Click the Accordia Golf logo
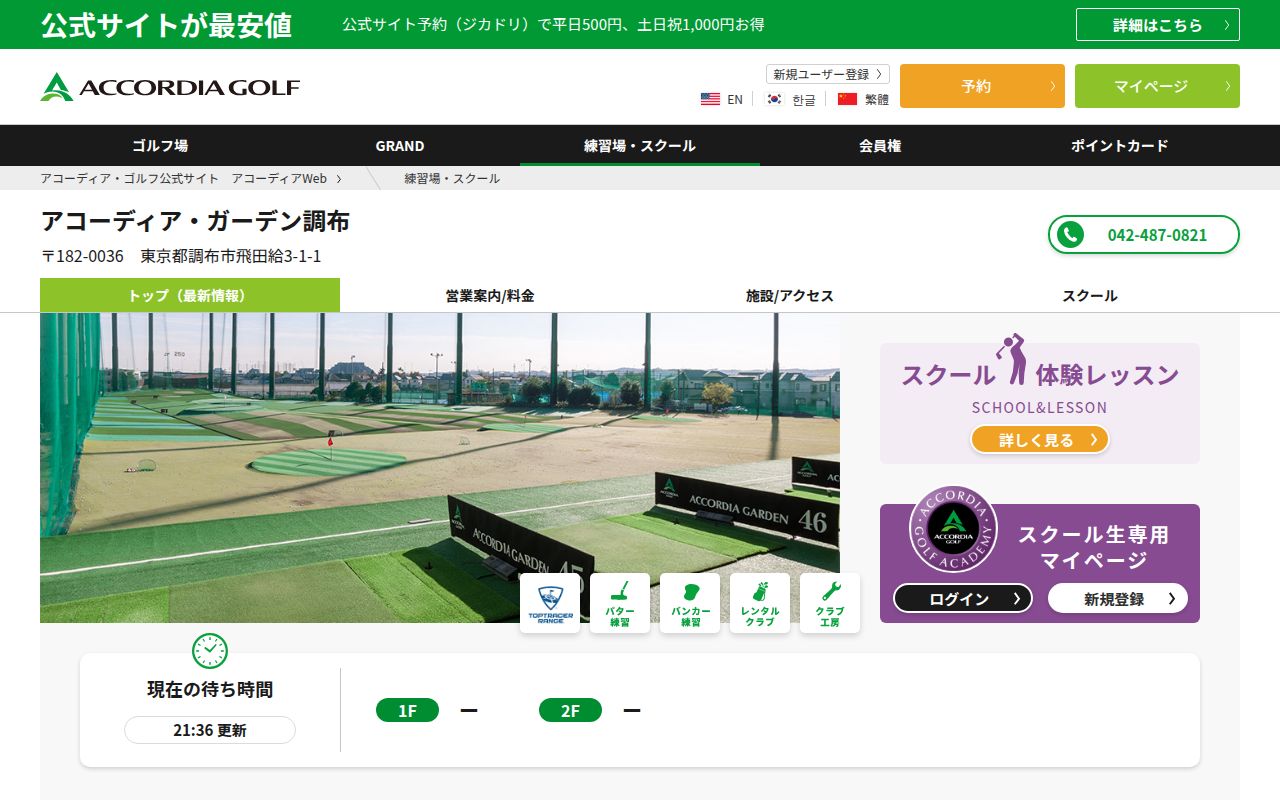This screenshot has width=1280, height=800. click(x=170, y=87)
